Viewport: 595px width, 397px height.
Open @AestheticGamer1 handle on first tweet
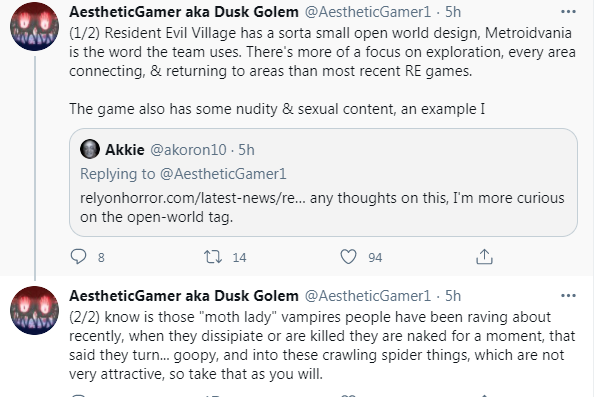[368, 12]
